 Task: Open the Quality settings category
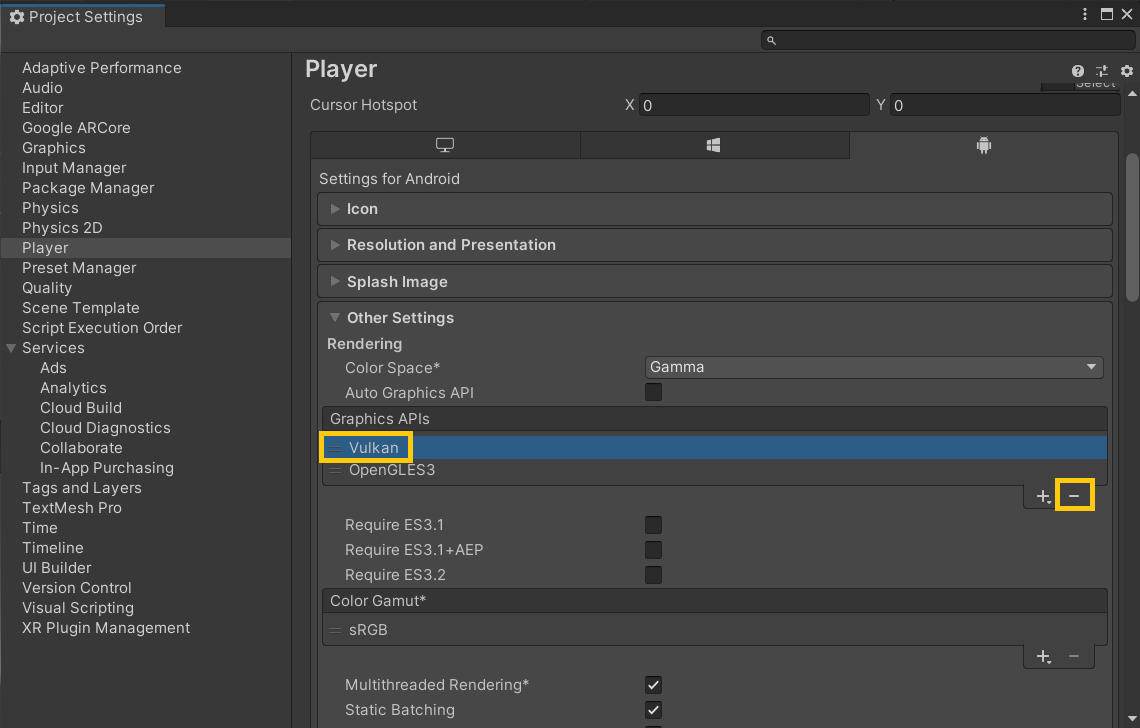(47, 288)
